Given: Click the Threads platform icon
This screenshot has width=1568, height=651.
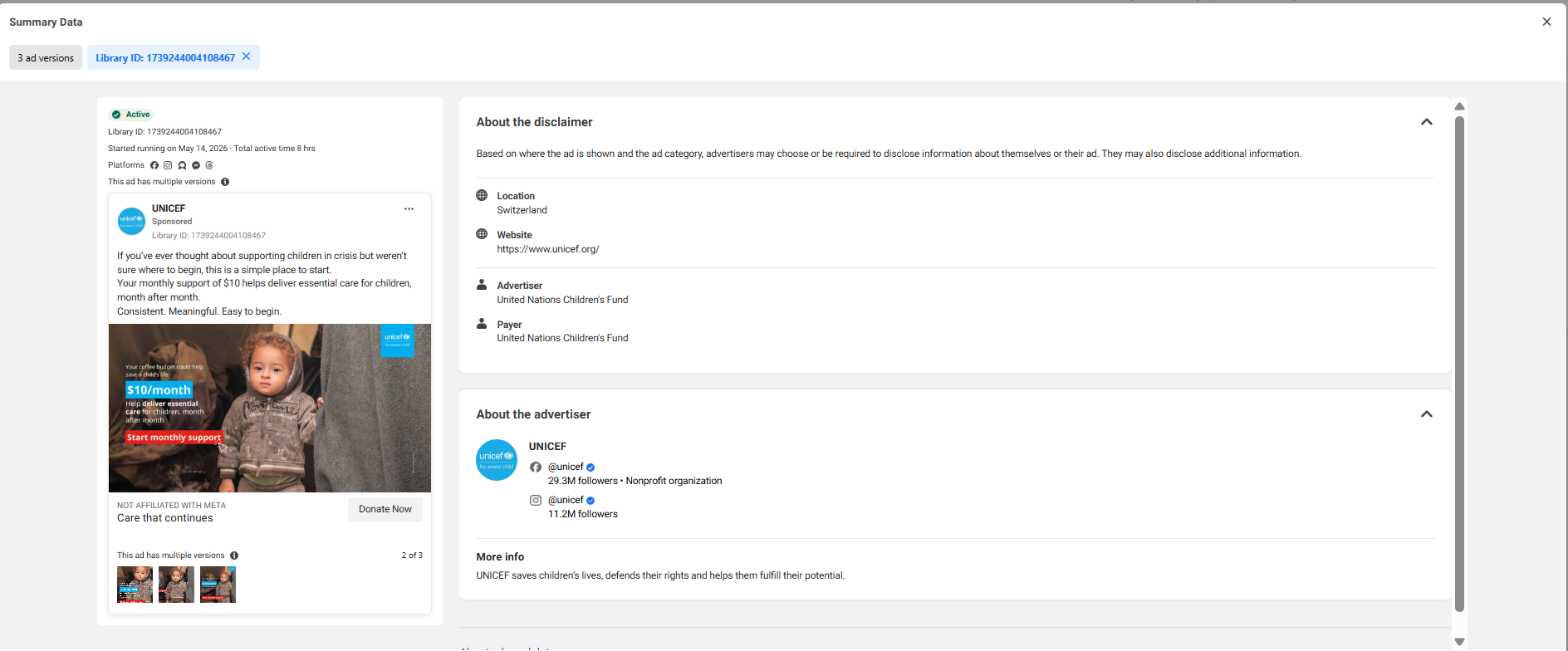Looking at the screenshot, I should pos(209,165).
